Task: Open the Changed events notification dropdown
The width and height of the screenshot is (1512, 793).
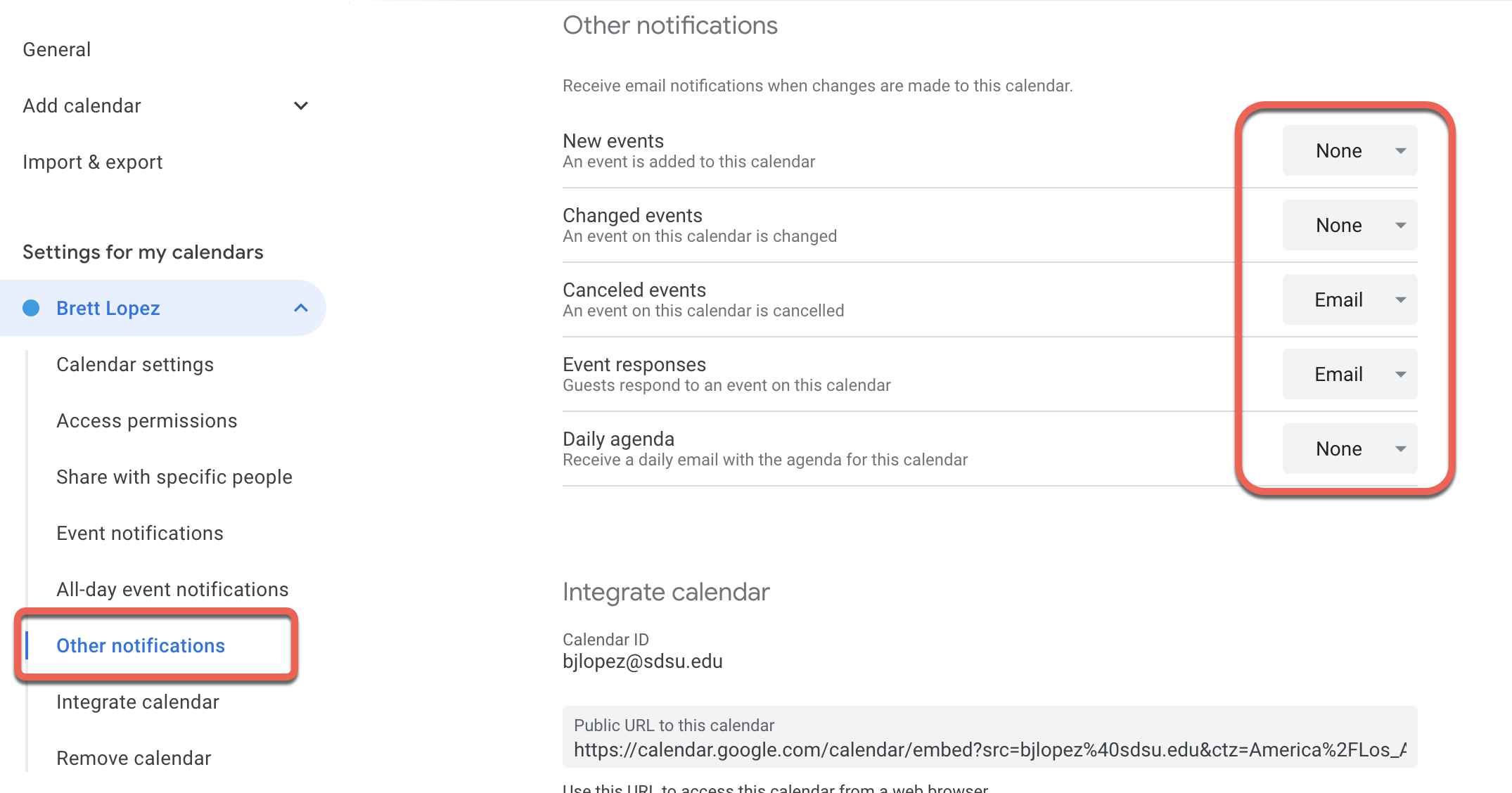Action: (x=1349, y=225)
